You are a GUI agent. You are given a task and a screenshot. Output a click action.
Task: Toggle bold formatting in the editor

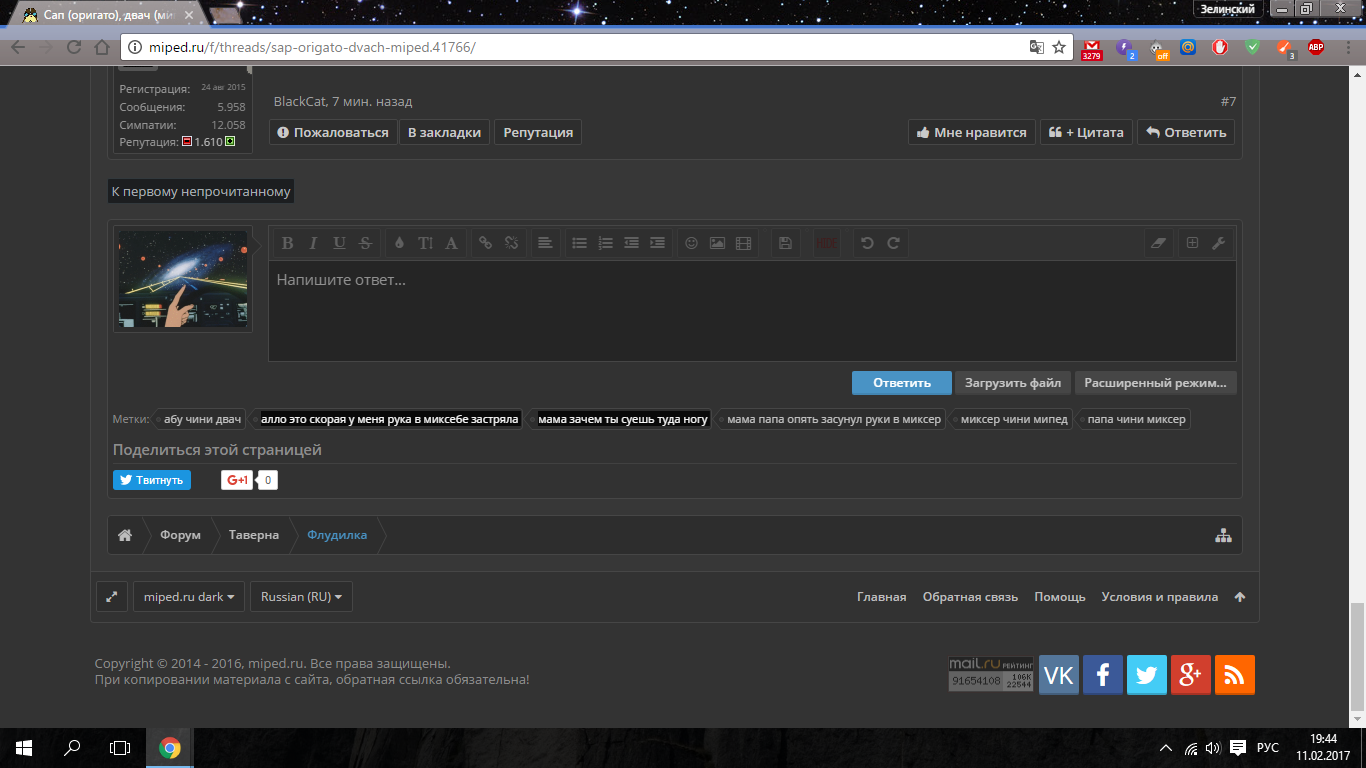(287, 243)
